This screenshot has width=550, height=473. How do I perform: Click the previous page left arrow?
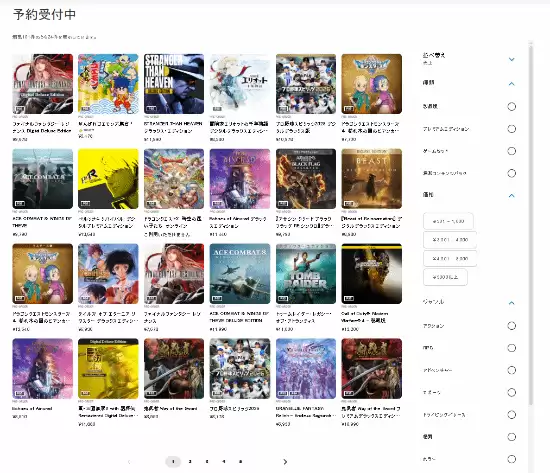pyautogui.click(x=129, y=462)
